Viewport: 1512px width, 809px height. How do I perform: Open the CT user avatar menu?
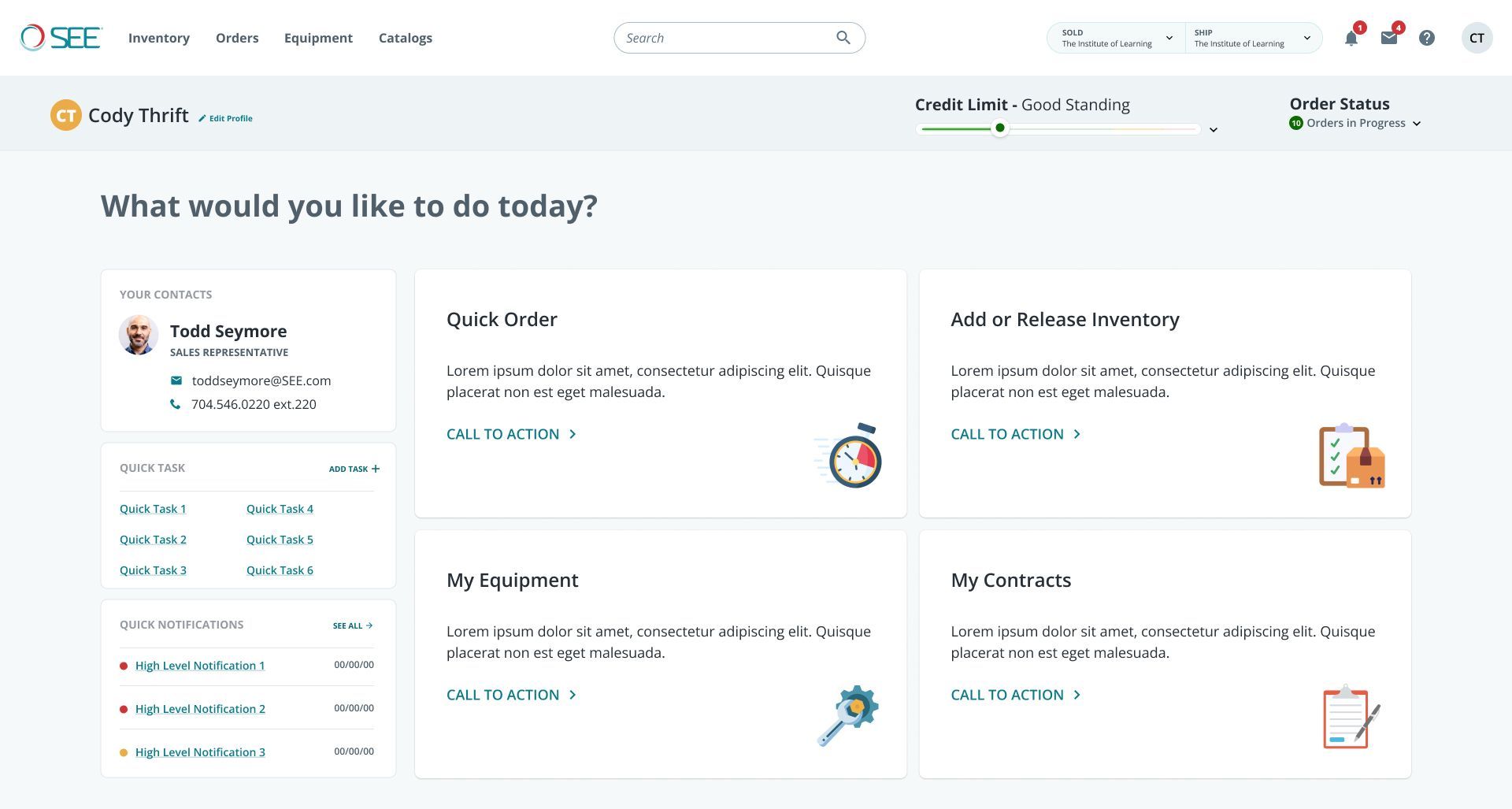click(1477, 38)
